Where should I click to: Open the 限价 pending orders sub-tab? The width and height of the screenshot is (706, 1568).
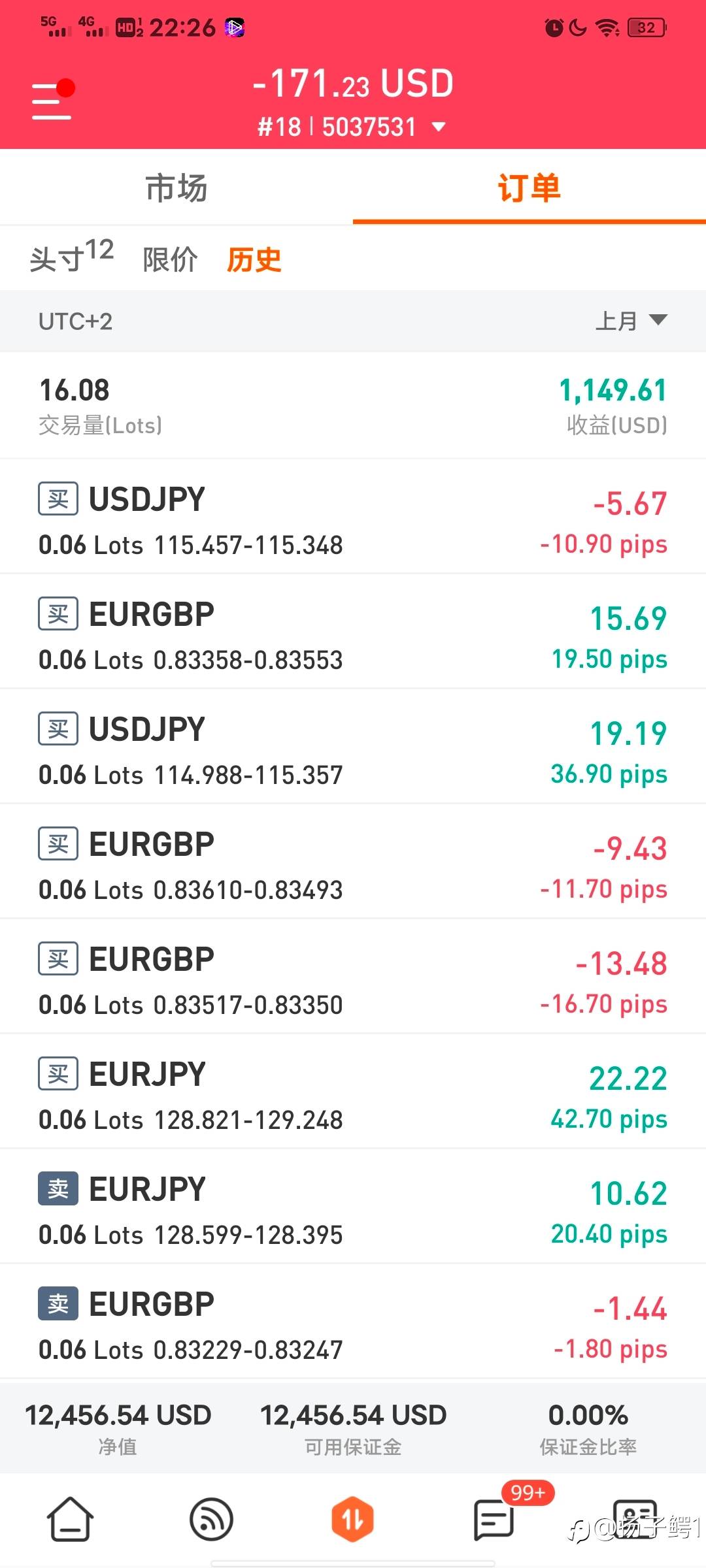click(x=170, y=259)
